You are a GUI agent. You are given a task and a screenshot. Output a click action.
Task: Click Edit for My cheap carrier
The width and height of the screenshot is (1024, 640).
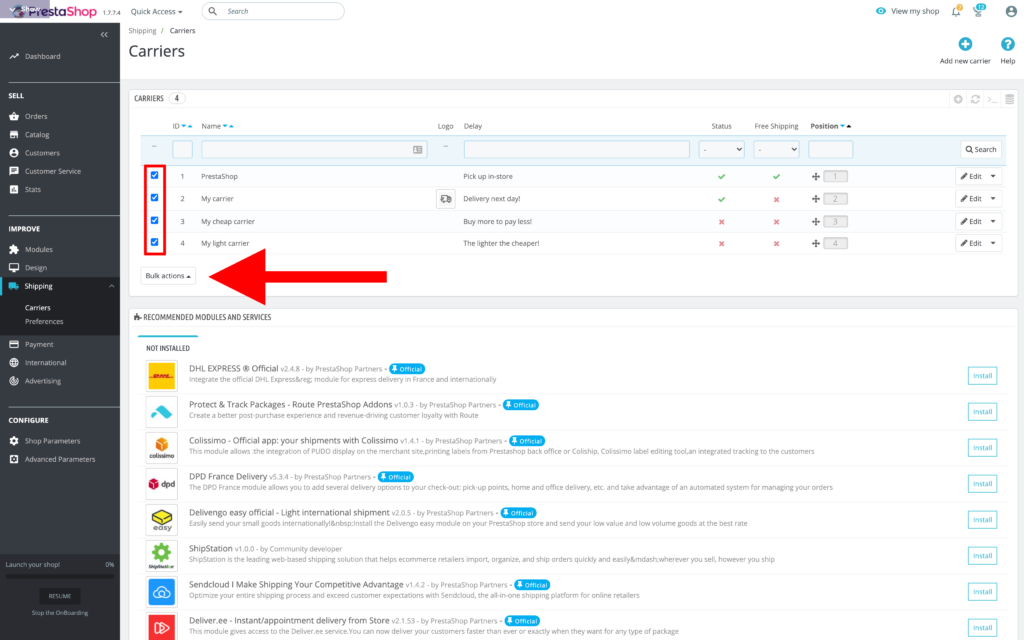[x=971, y=221]
